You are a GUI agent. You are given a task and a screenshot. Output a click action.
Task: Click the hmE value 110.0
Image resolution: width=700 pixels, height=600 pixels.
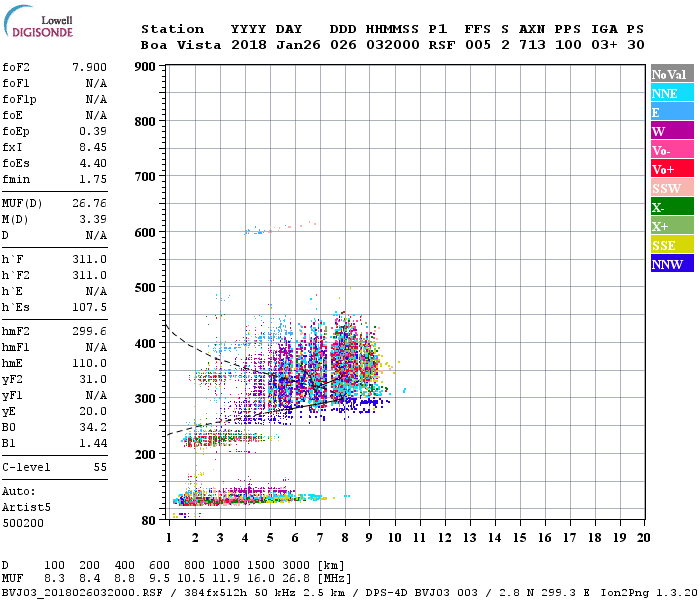[89, 363]
